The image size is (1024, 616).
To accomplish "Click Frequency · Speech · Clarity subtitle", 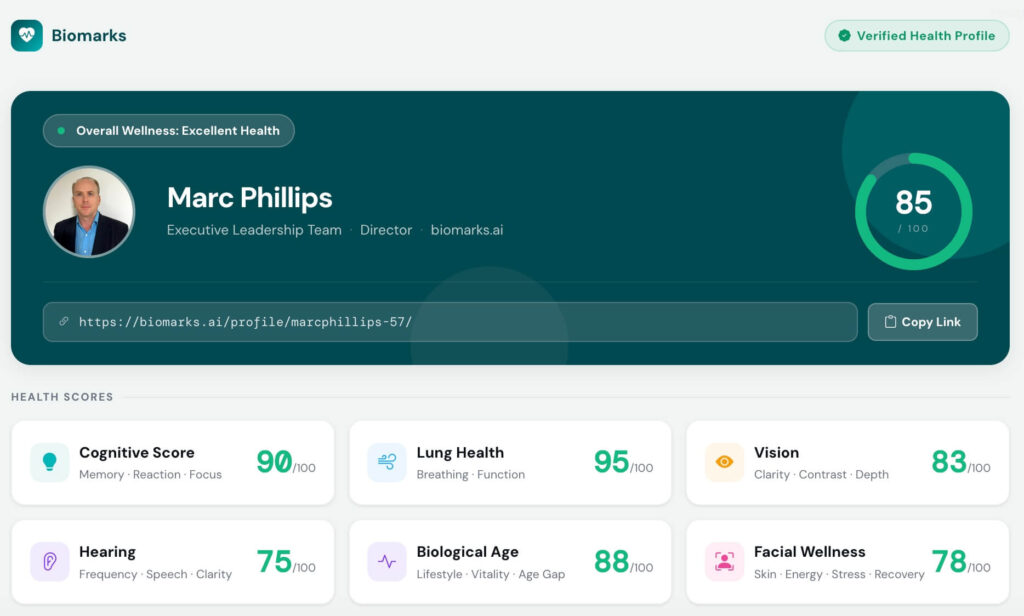I will (x=155, y=574).
